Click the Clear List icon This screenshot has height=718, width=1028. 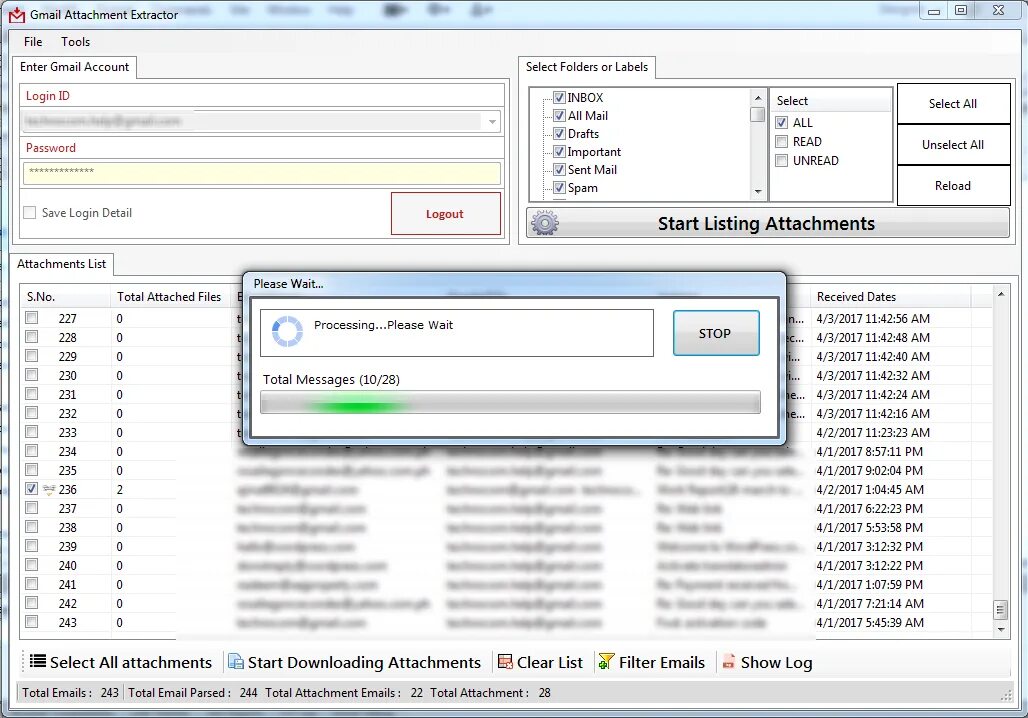point(505,662)
